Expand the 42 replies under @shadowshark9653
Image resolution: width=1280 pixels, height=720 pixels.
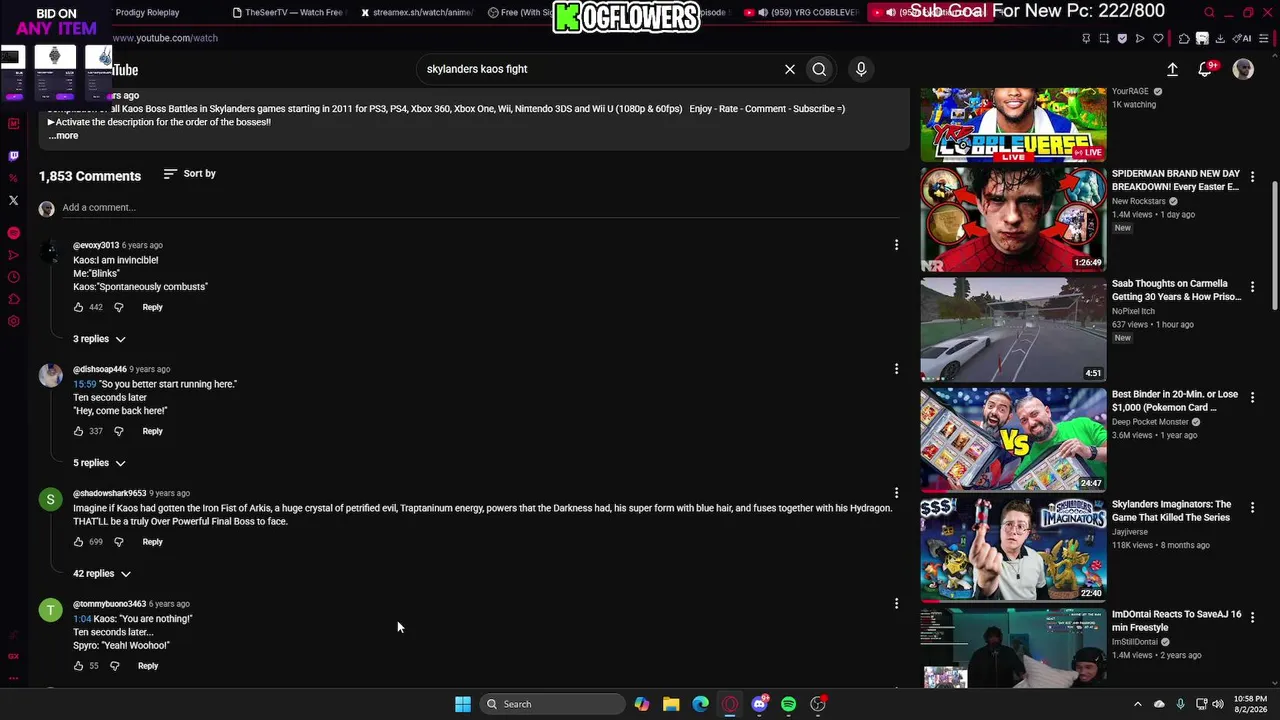[x=102, y=574]
